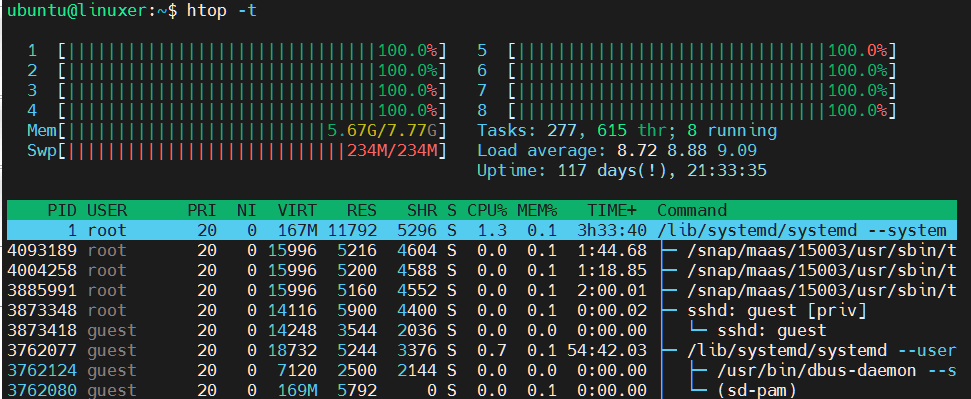
Task: Click the 615 thr thread count
Action: pyautogui.click(x=632, y=131)
